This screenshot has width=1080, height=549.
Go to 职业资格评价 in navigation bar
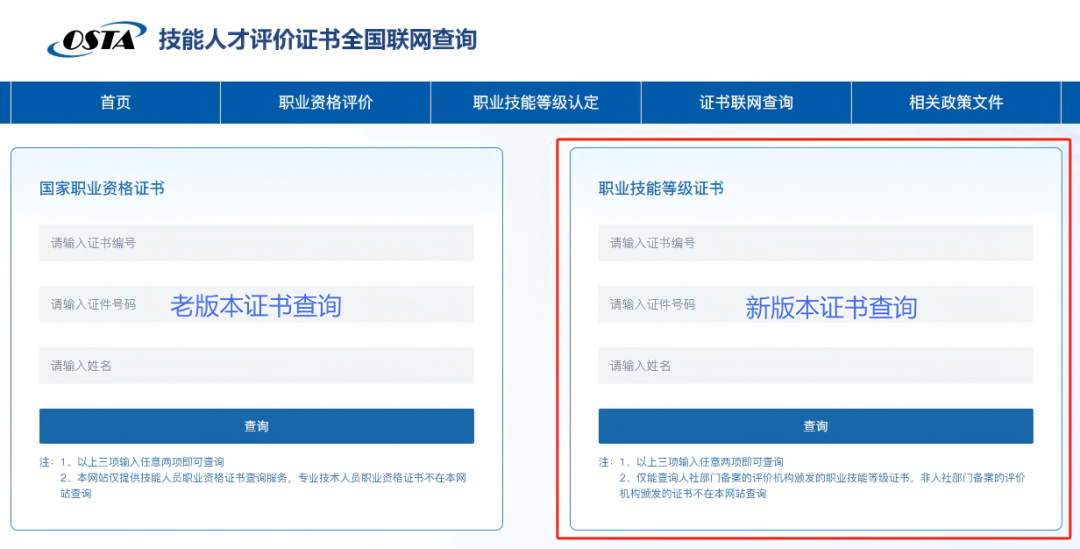(325, 102)
